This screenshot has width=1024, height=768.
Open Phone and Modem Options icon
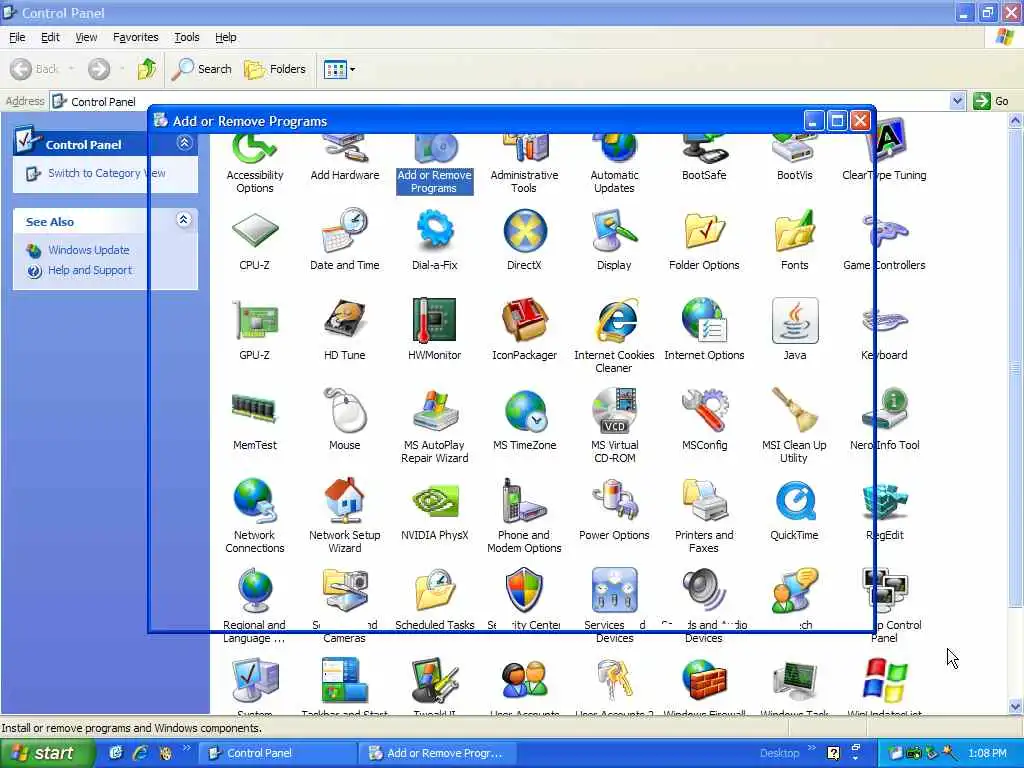(524, 501)
